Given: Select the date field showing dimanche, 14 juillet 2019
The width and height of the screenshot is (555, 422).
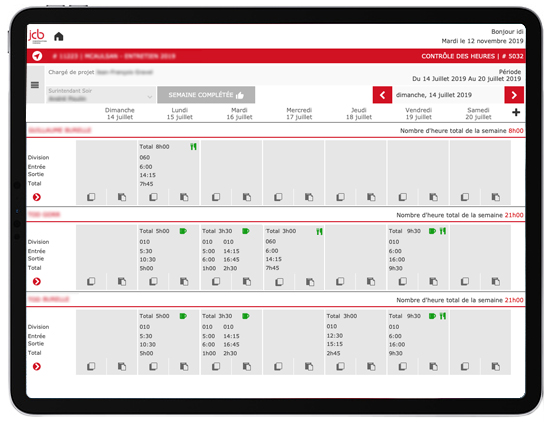Looking at the screenshot, I should tap(448, 95).
